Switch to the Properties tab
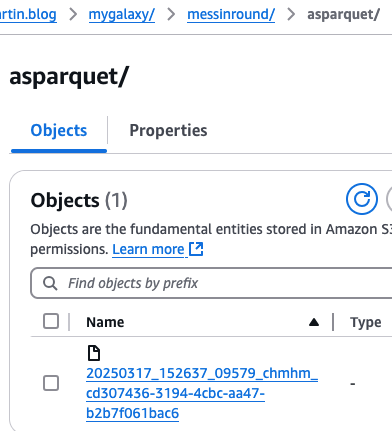 pyautogui.click(x=168, y=130)
